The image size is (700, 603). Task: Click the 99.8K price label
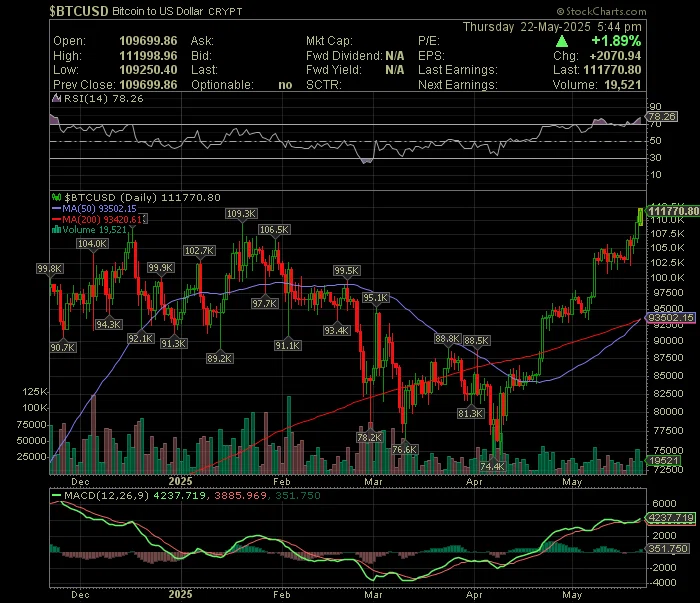point(50,269)
